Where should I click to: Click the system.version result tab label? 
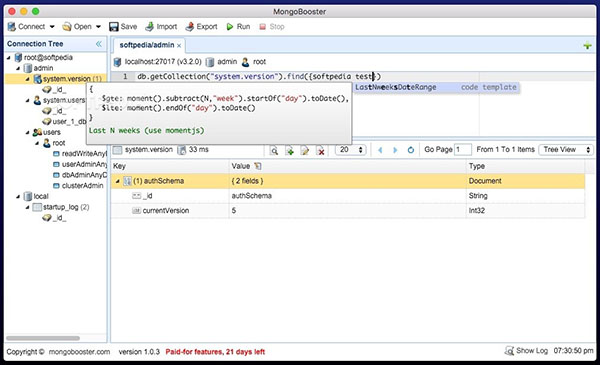click(x=148, y=150)
